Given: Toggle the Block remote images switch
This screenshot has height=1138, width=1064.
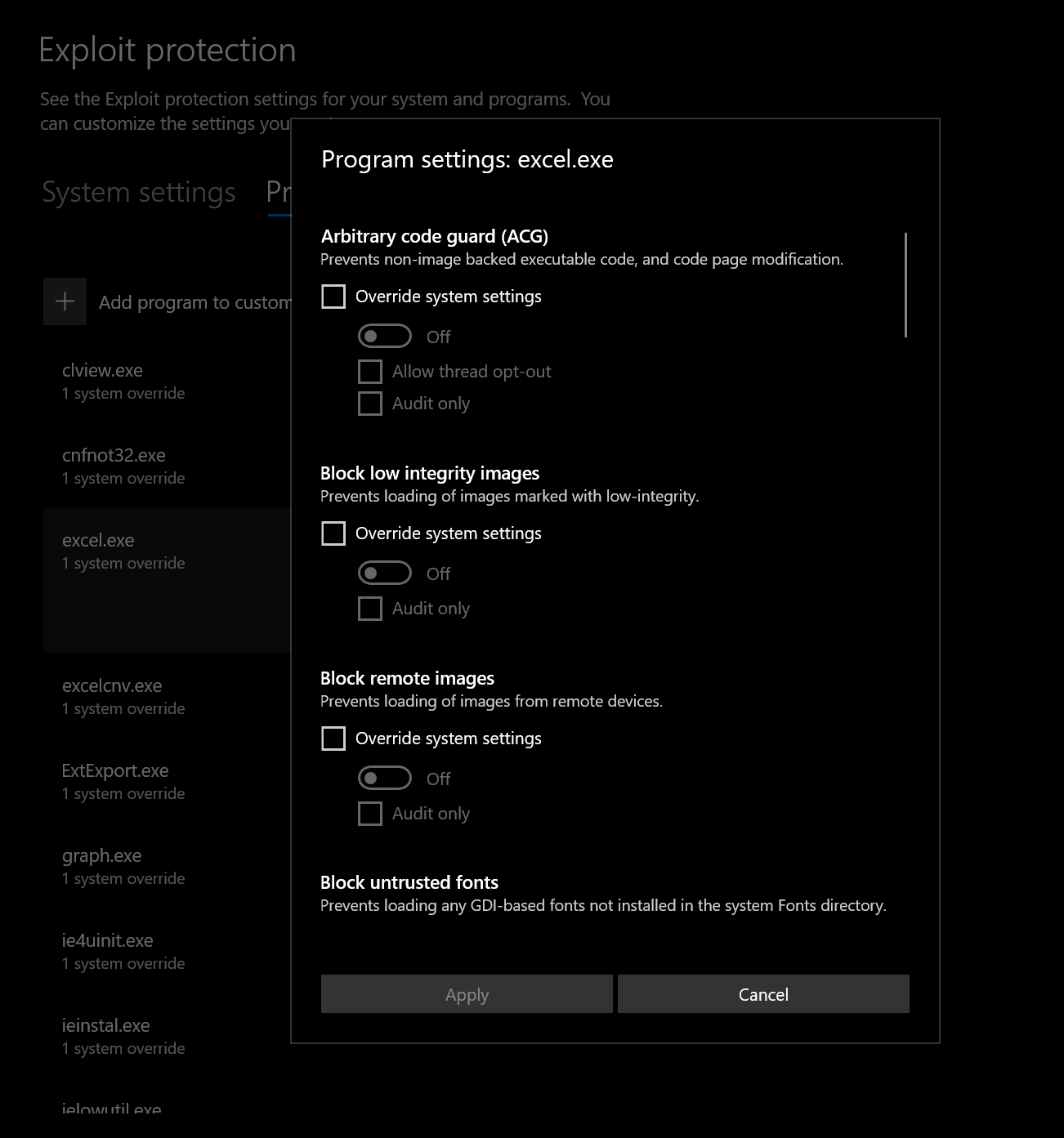Looking at the screenshot, I should [385, 778].
